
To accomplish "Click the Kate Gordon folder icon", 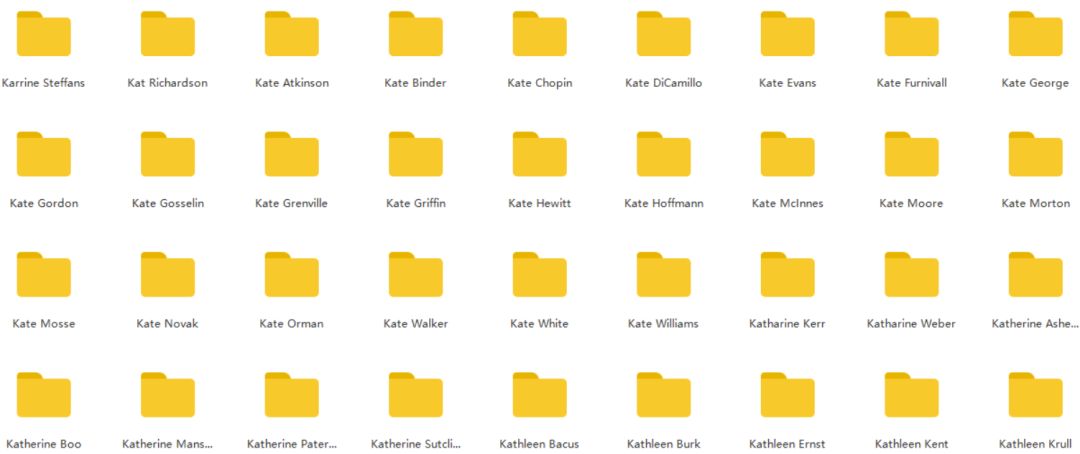I will (43, 154).
